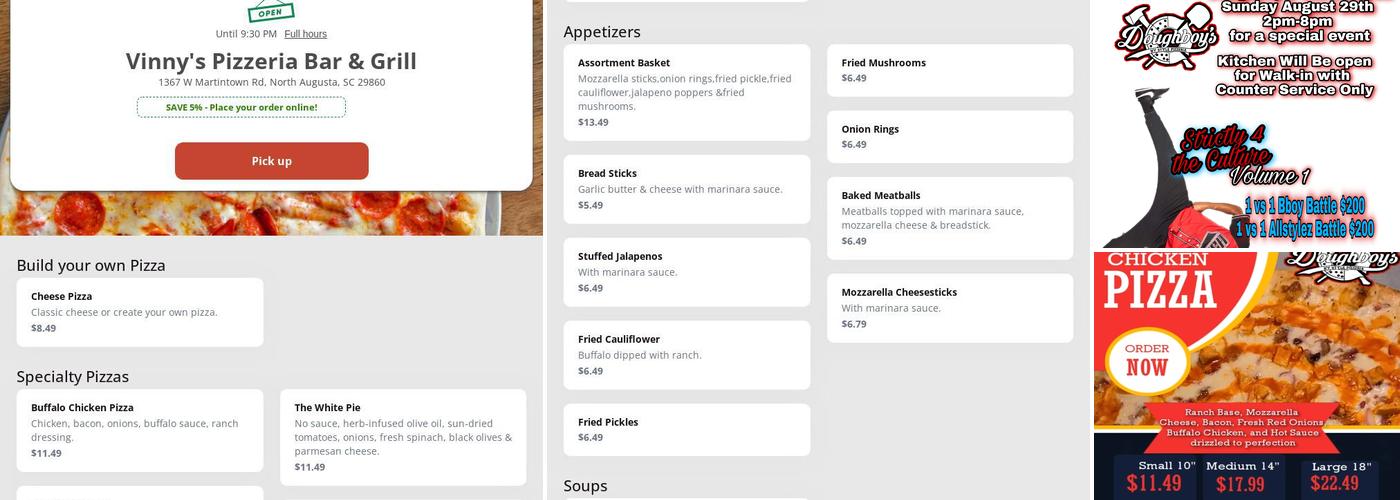The image size is (1400, 500).
Task: Select the Fried Mushrooms appetizer
Action: point(950,70)
